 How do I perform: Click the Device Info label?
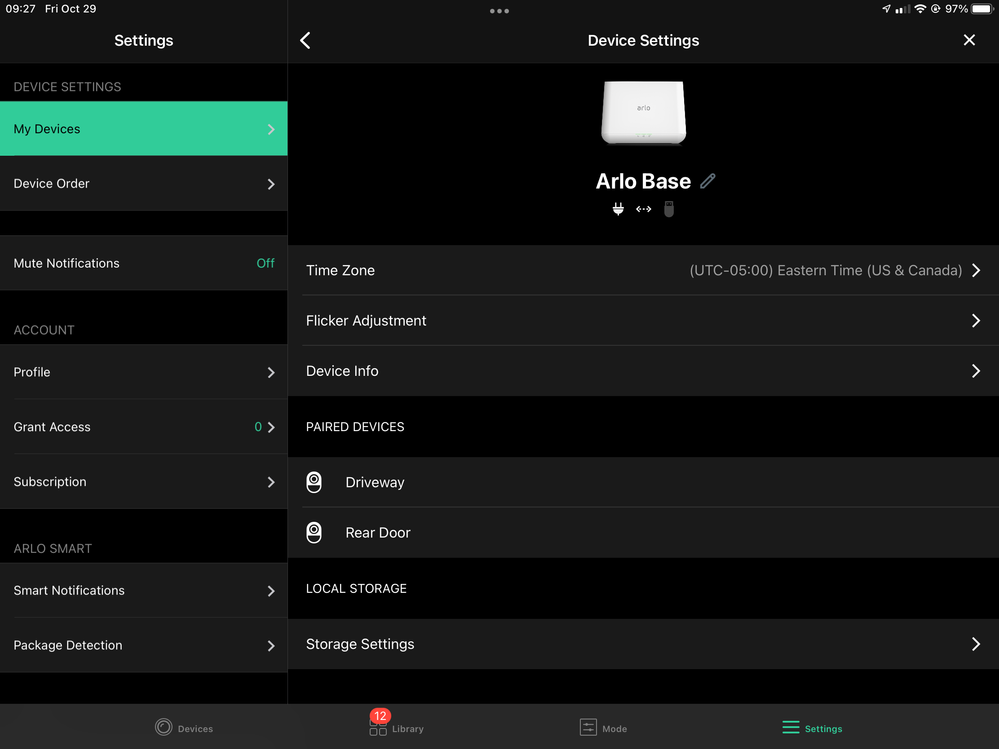pyautogui.click(x=342, y=371)
